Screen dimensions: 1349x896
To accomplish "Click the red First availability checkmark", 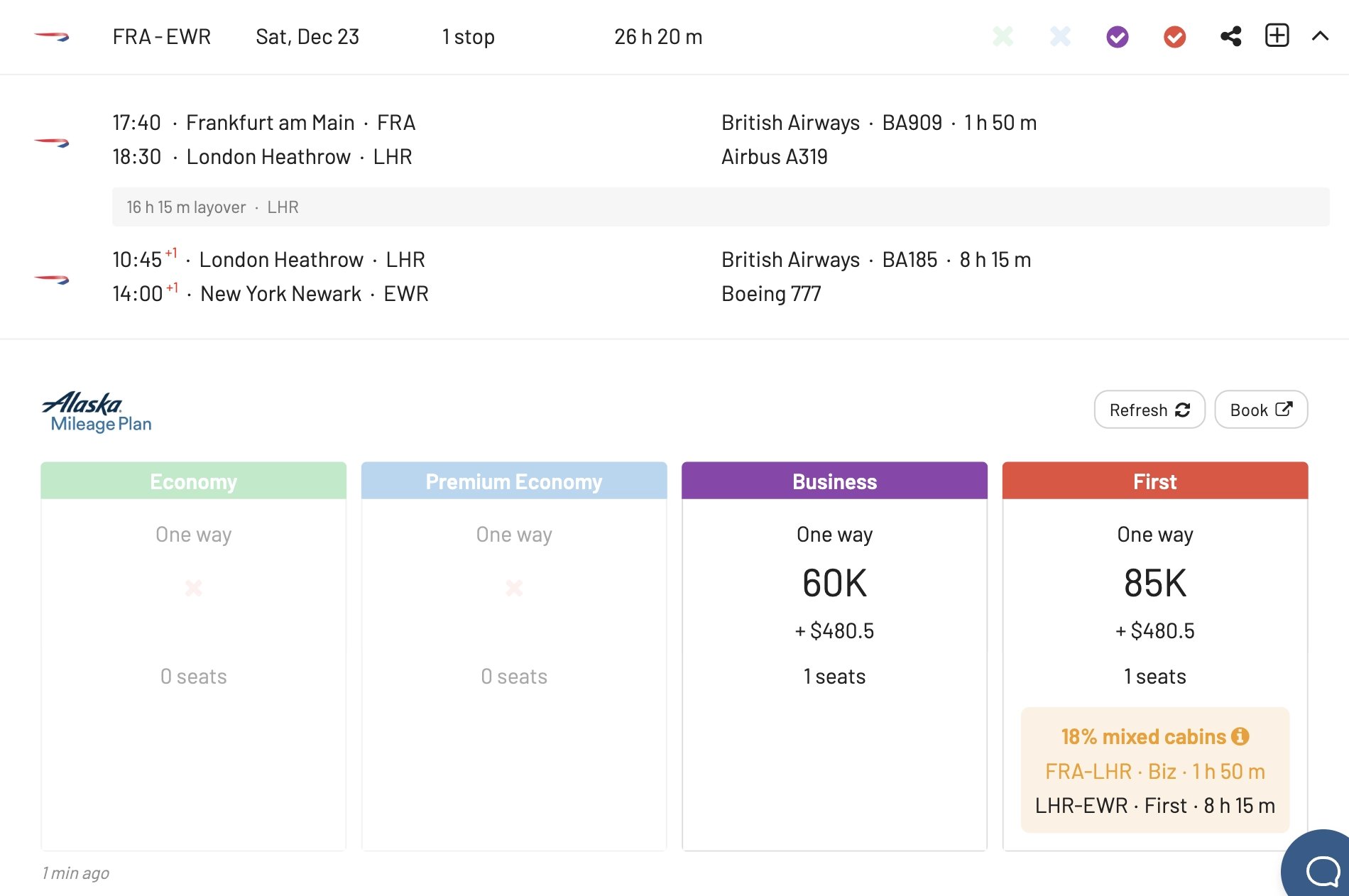I will (x=1175, y=37).
